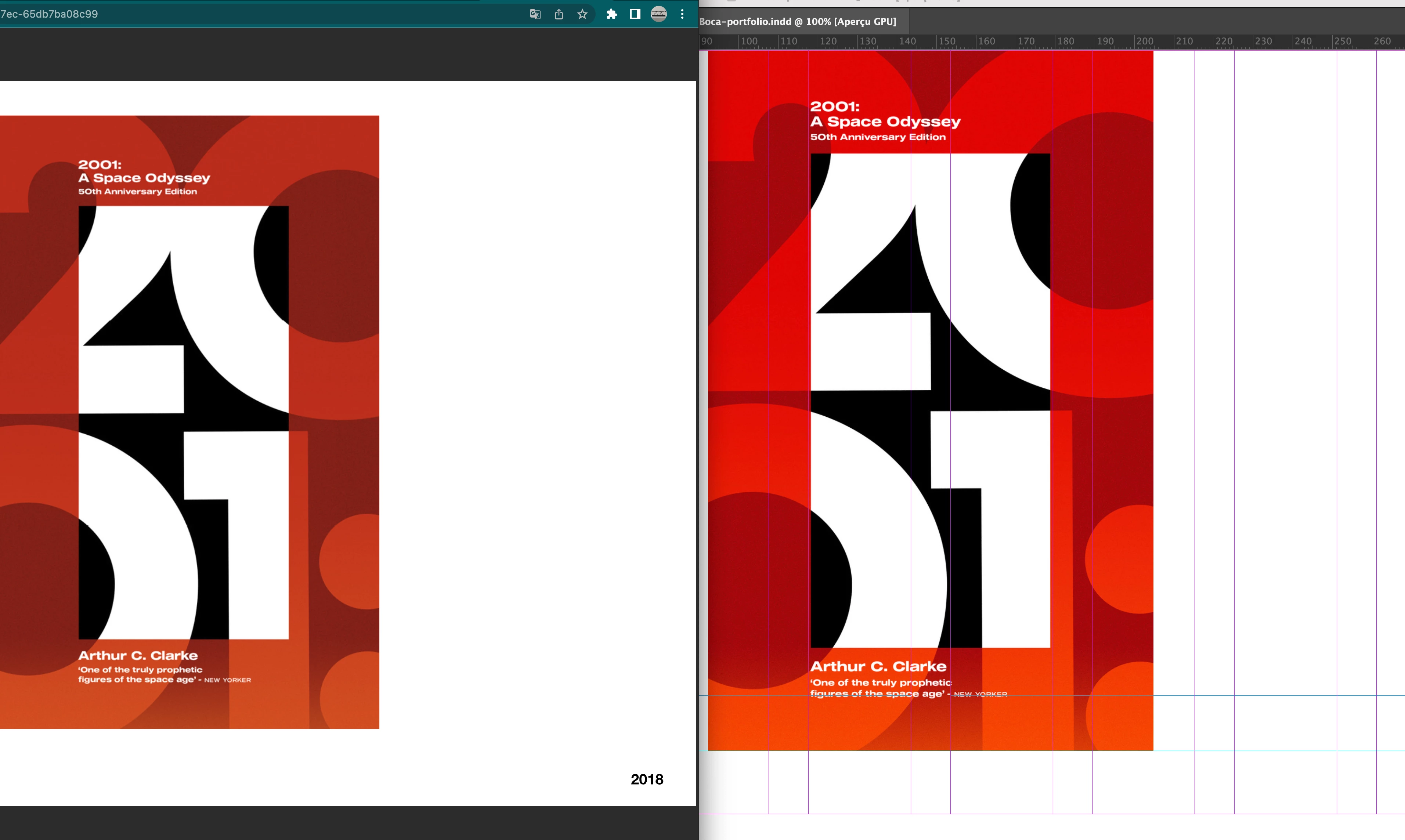Click the book cover image in the browser
This screenshot has width=1405, height=840.
[x=189, y=422]
